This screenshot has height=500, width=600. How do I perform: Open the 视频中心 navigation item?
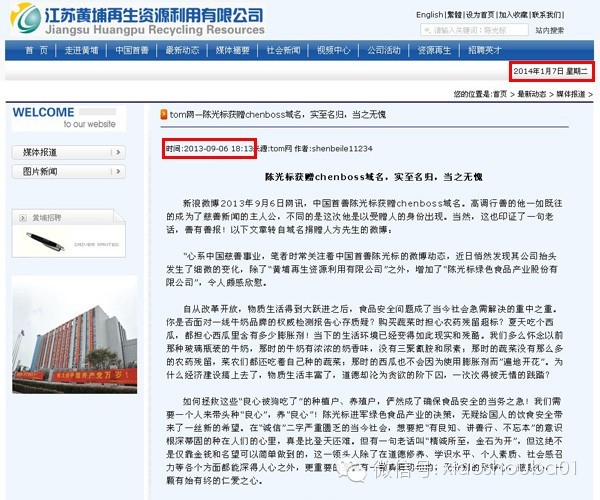click(334, 50)
